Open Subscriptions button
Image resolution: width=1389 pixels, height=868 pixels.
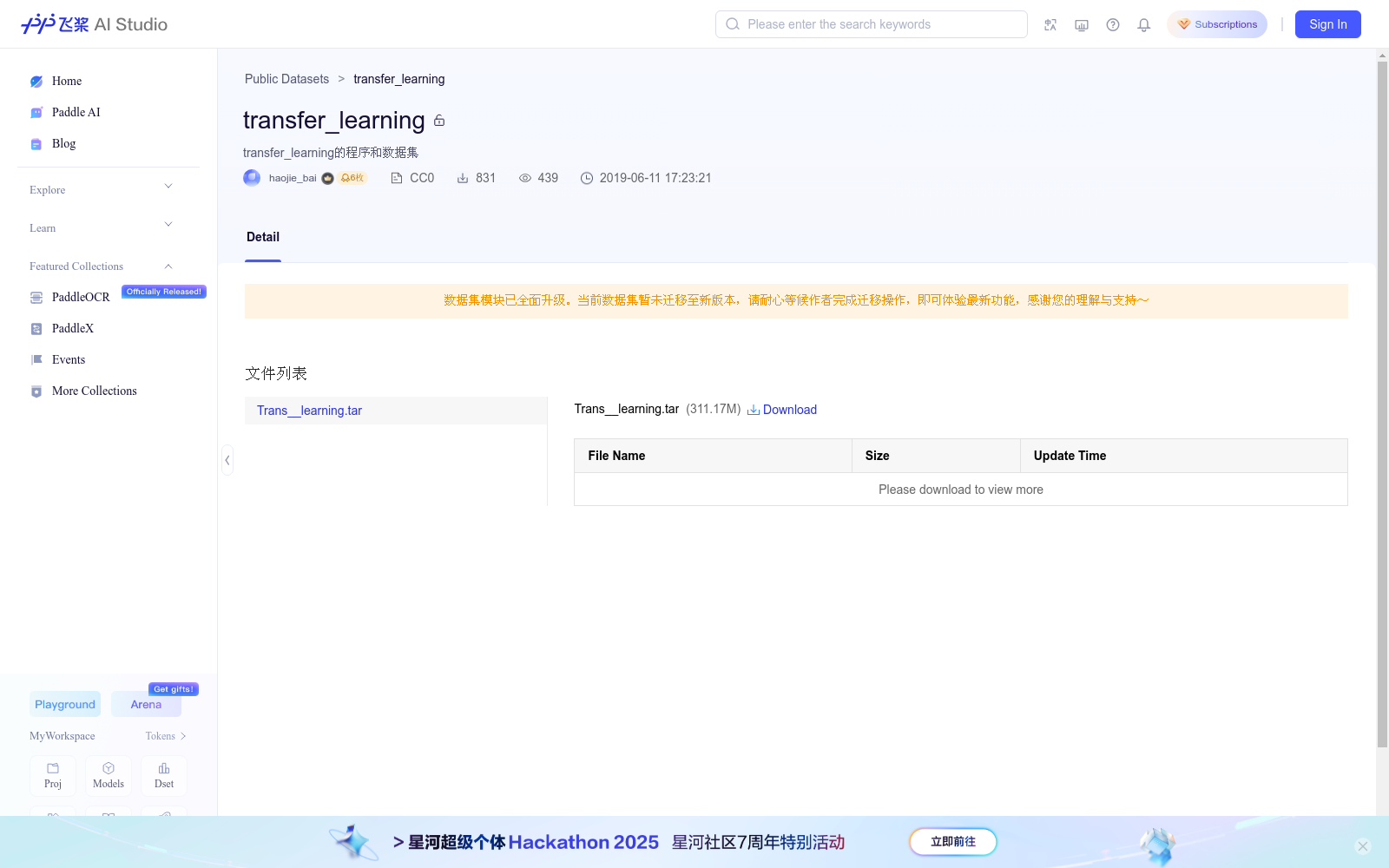click(1217, 24)
